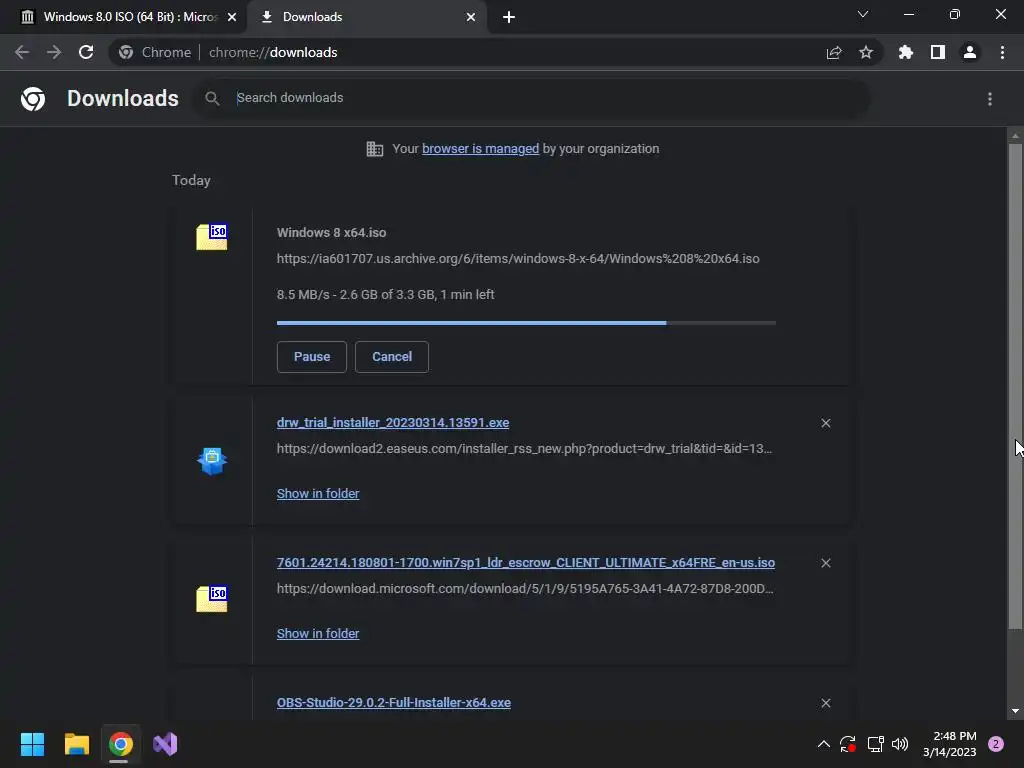
Task: Open OBS-Studio-29.0.2-Full-Installer-x64.exe
Action: pyautogui.click(x=394, y=703)
